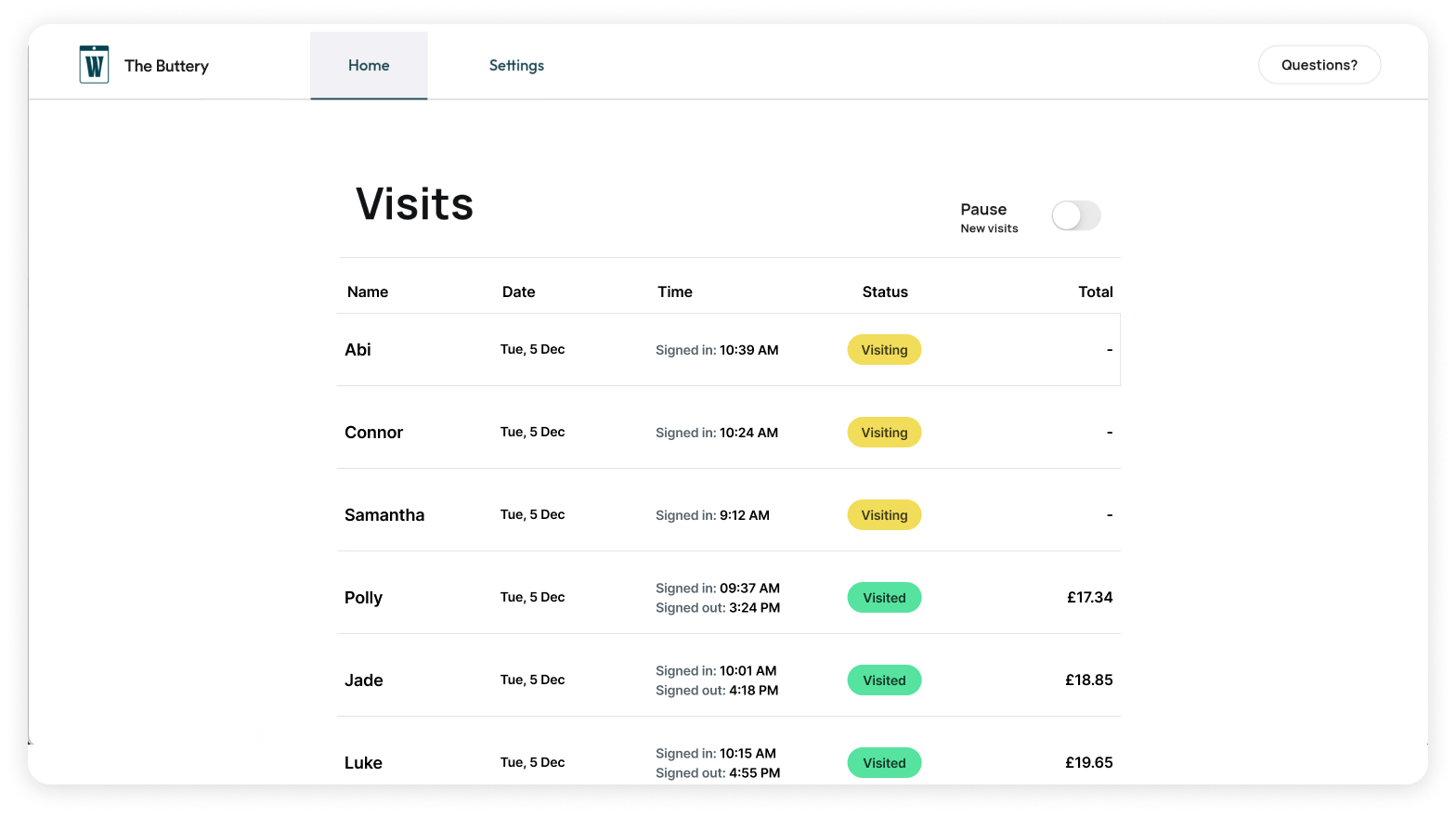Click Polly's signed out time 3:24 PM

coord(754,608)
